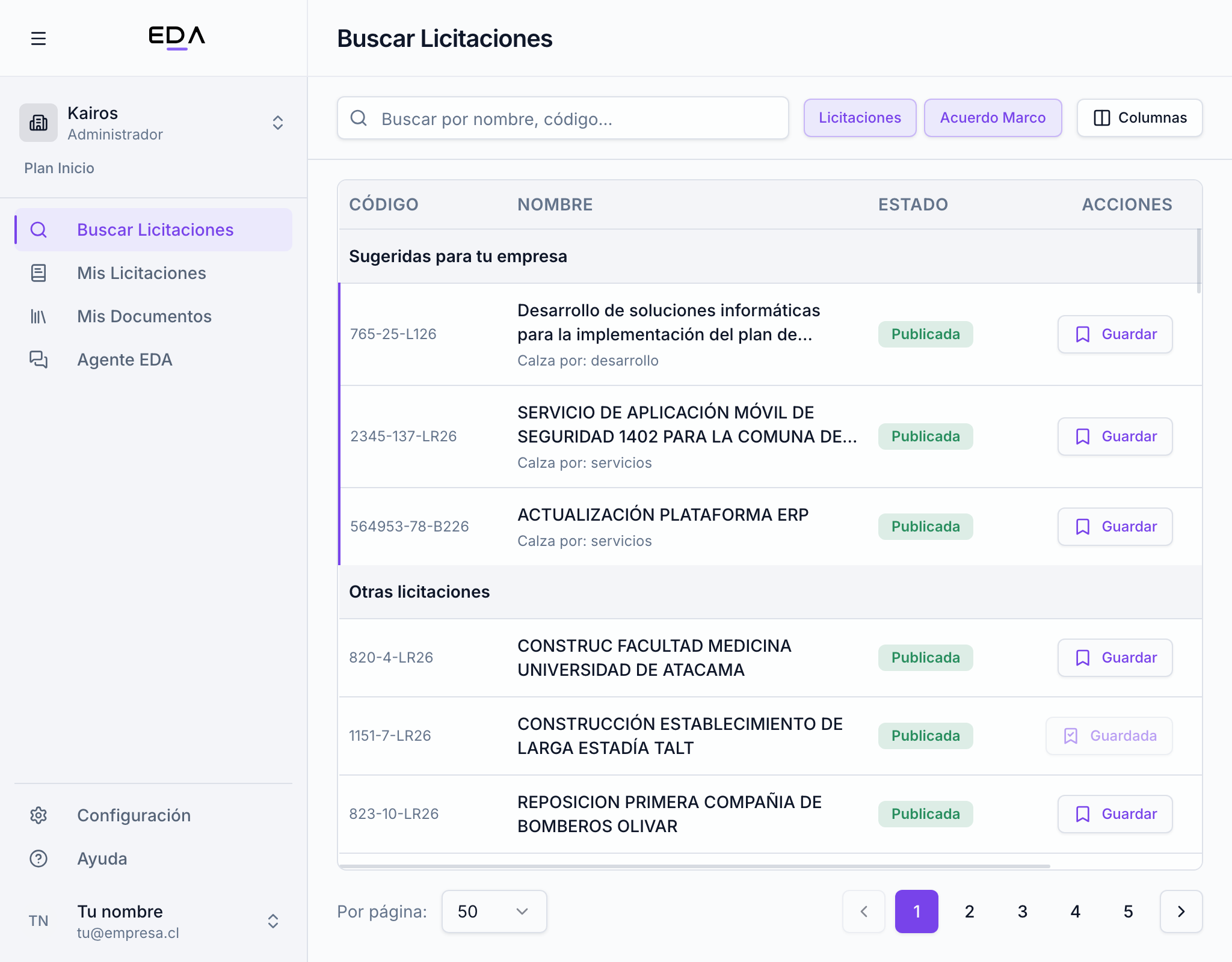
Task: Toggle the Acuerdo Marco filter chip
Action: [x=993, y=118]
